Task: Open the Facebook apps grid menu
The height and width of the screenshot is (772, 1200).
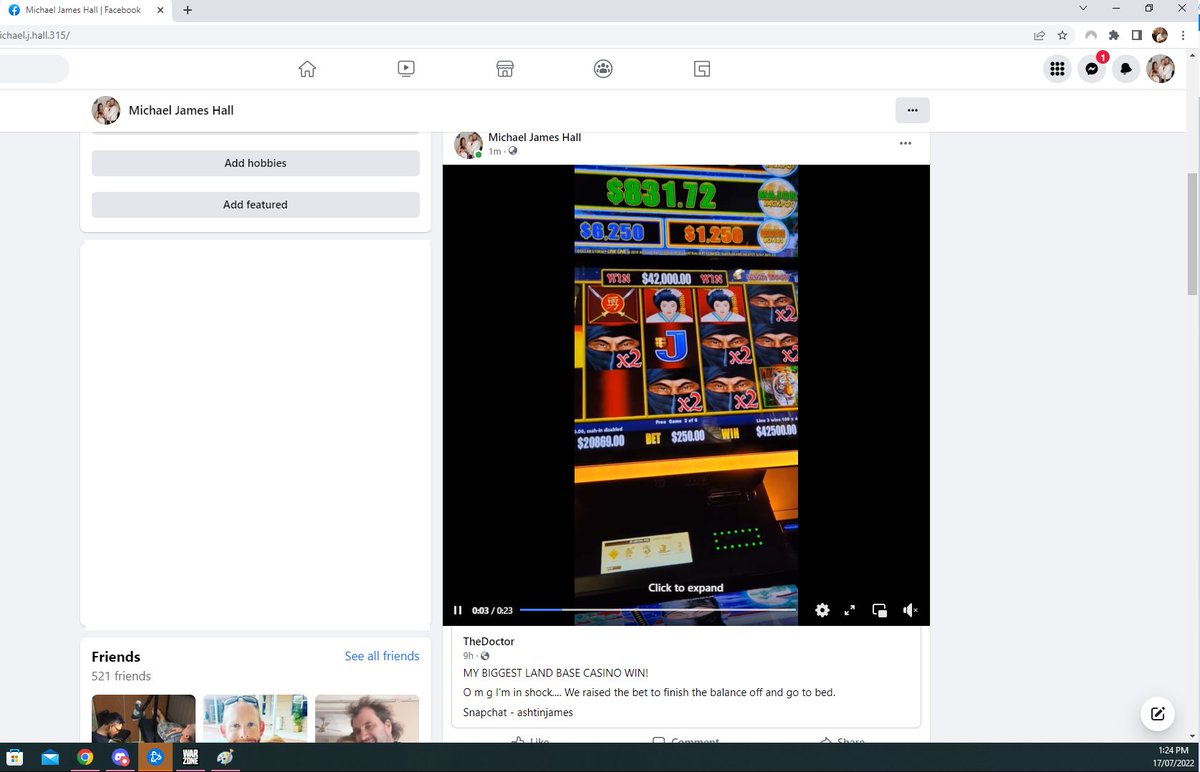Action: (1057, 69)
